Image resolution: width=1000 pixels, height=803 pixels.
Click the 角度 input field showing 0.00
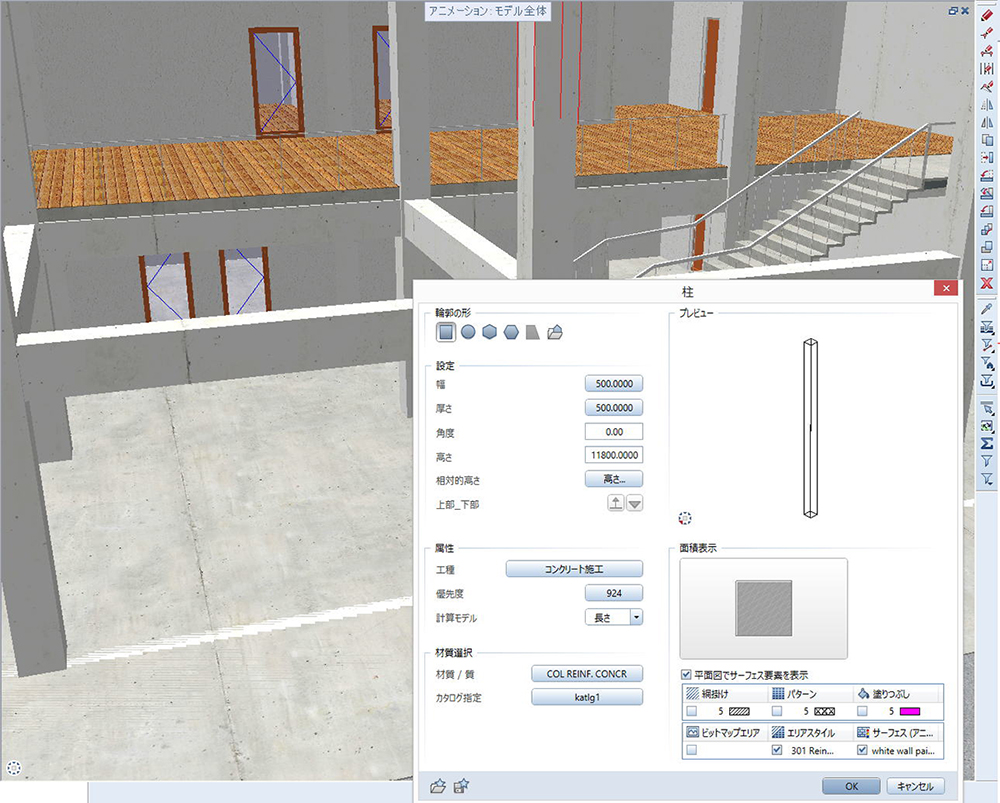tap(614, 432)
